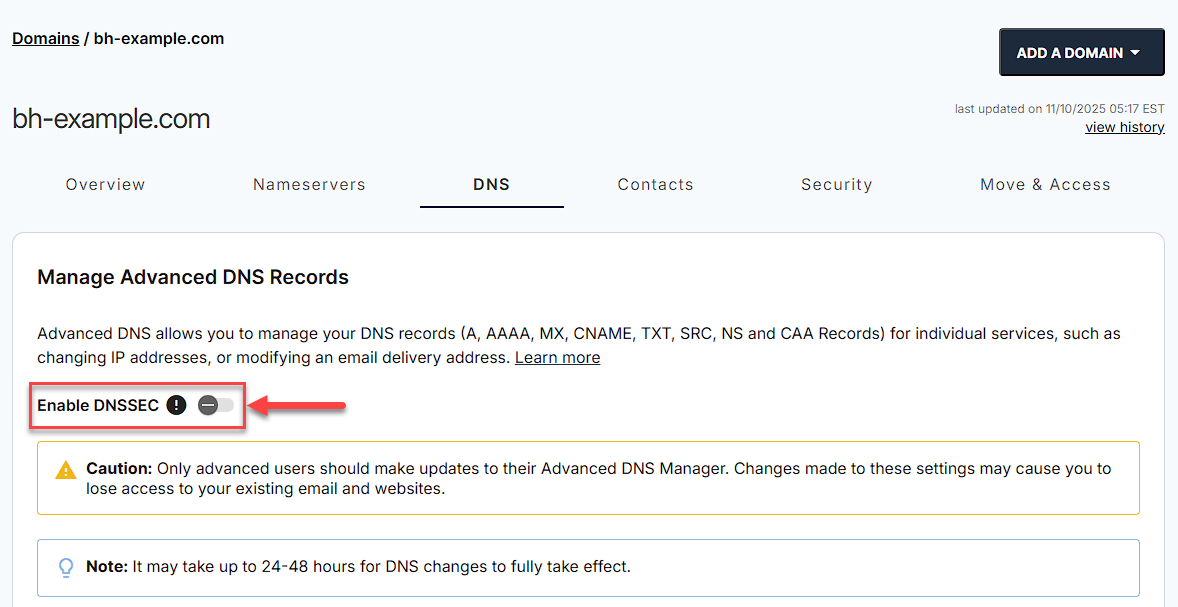Stay on the DNS tab
The width and height of the screenshot is (1178, 607).
pyautogui.click(x=491, y=184)
